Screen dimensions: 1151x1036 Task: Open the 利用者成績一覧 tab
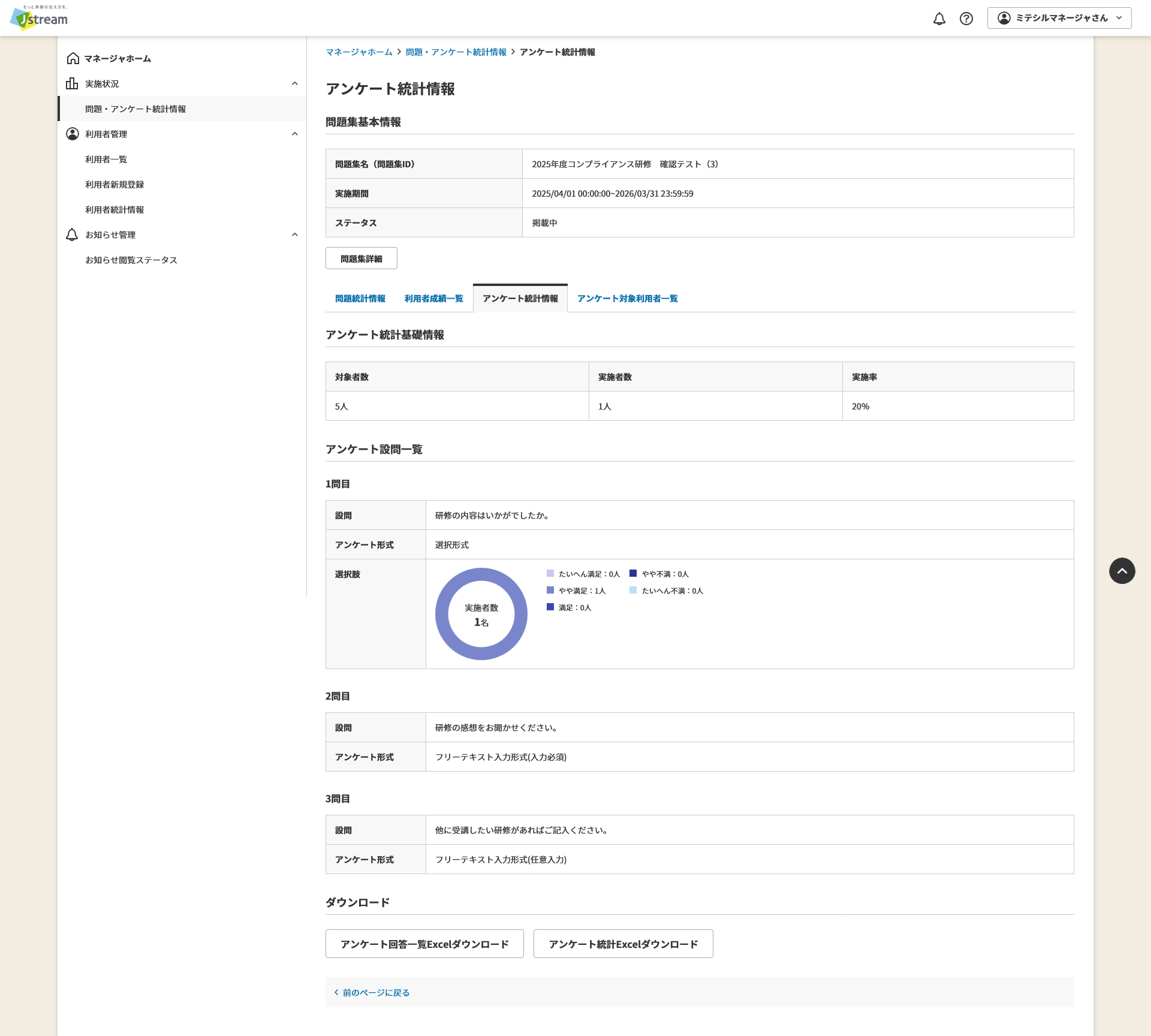coord(434,299)
